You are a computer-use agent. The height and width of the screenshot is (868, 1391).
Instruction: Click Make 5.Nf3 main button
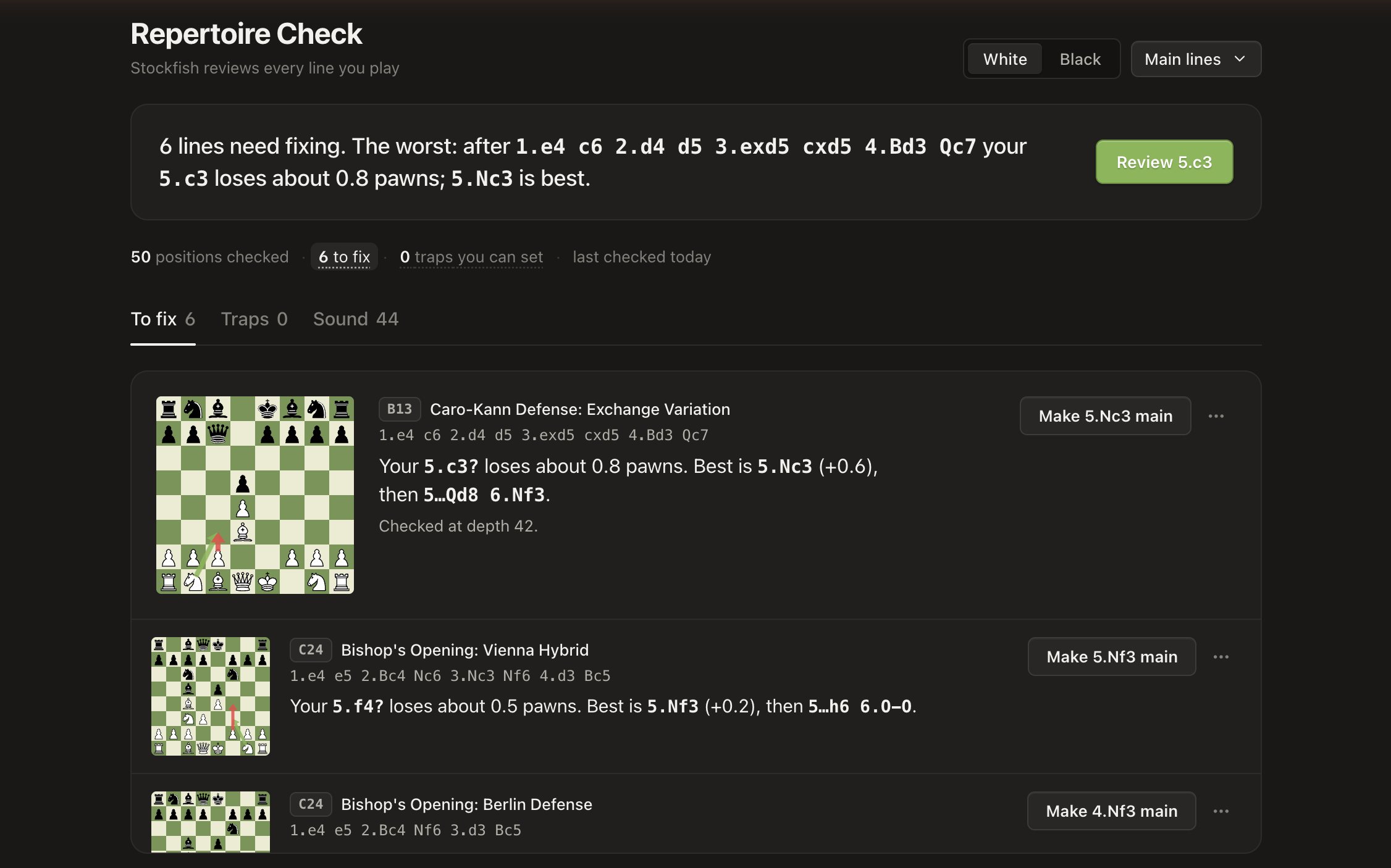pos(1111,657)
